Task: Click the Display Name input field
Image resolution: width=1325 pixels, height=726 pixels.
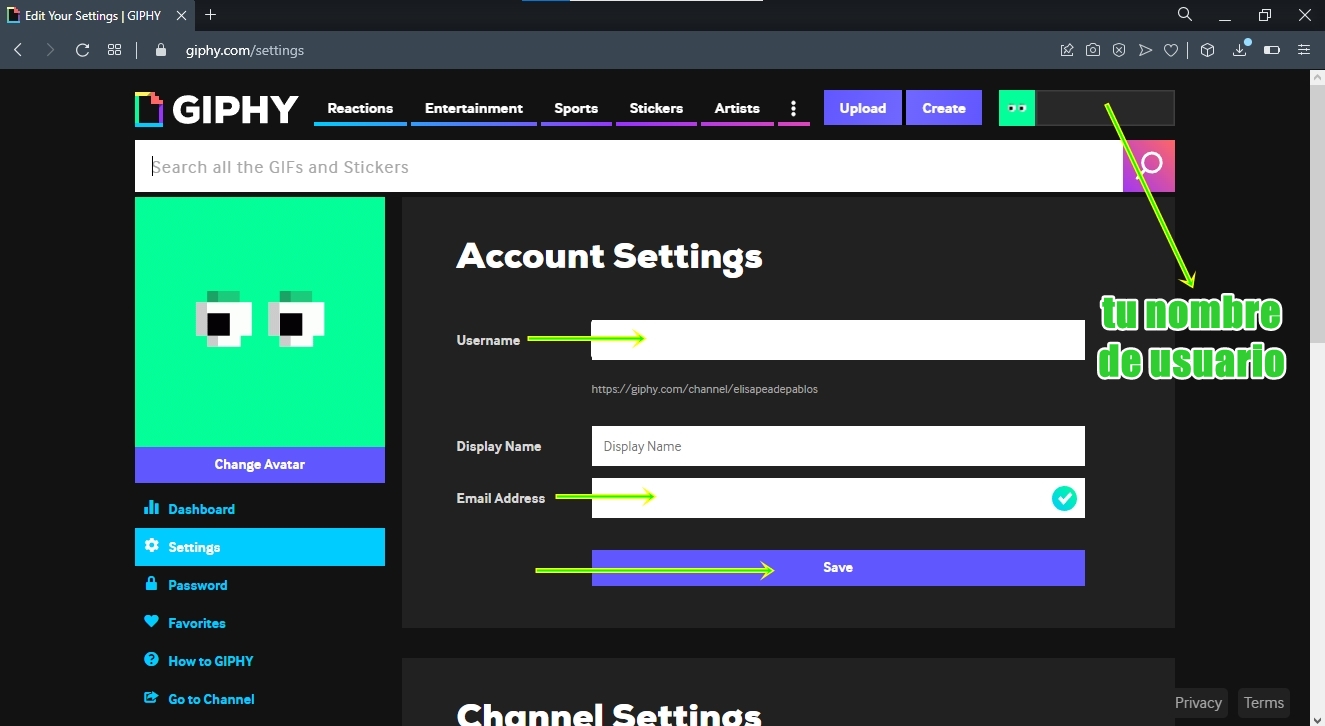Action: (838, 446)
